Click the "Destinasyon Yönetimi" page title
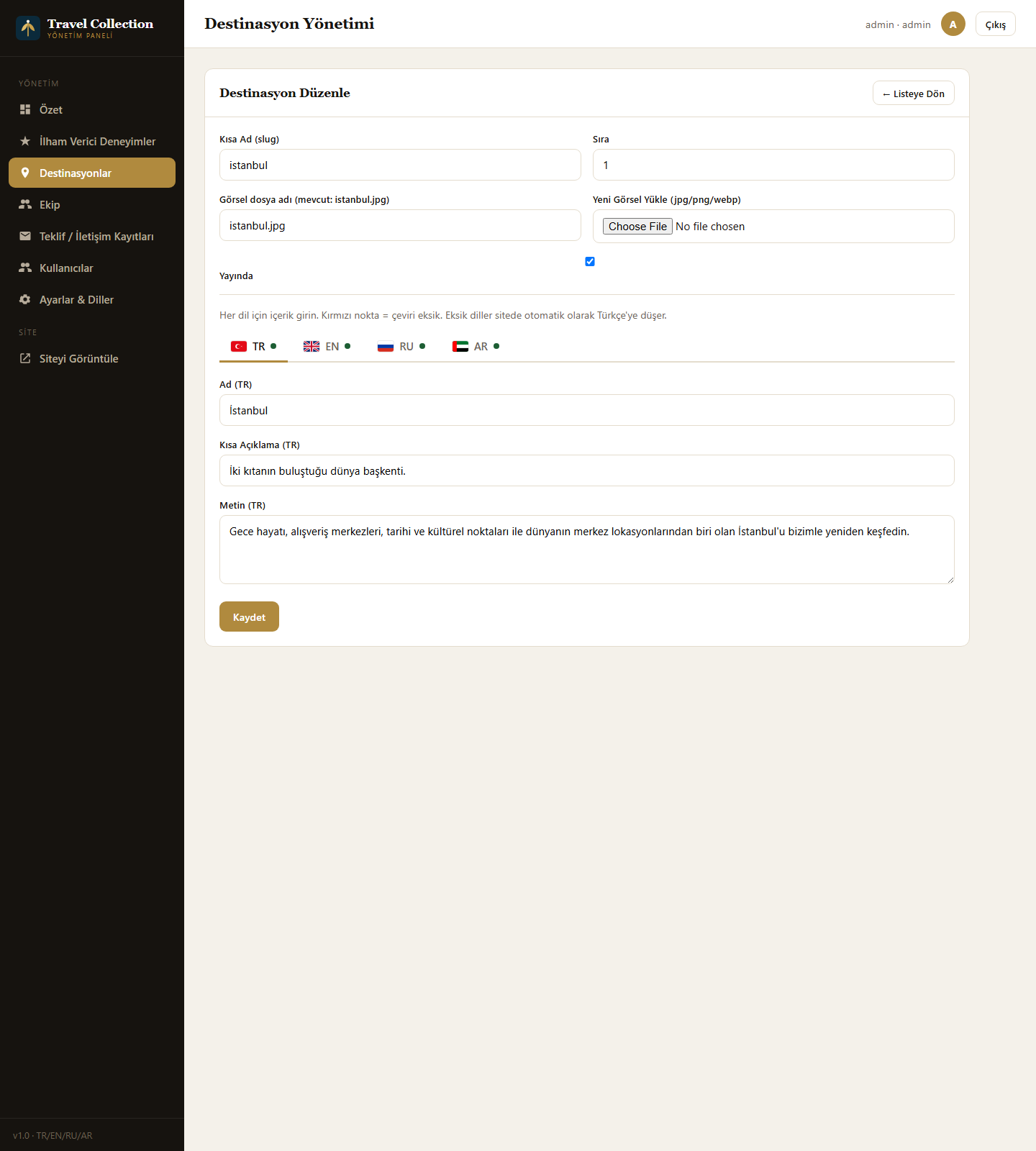This screenshot has height=1151, width=1036. [x=289, y=24]
